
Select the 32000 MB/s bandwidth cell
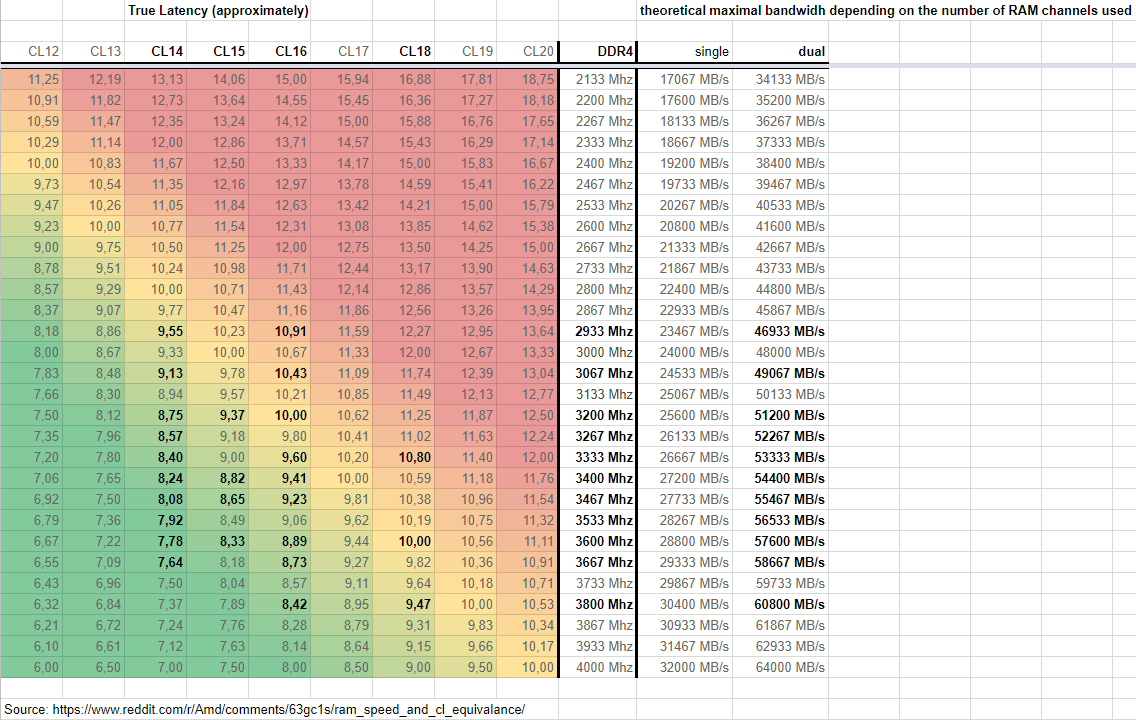tap(685, 667)
